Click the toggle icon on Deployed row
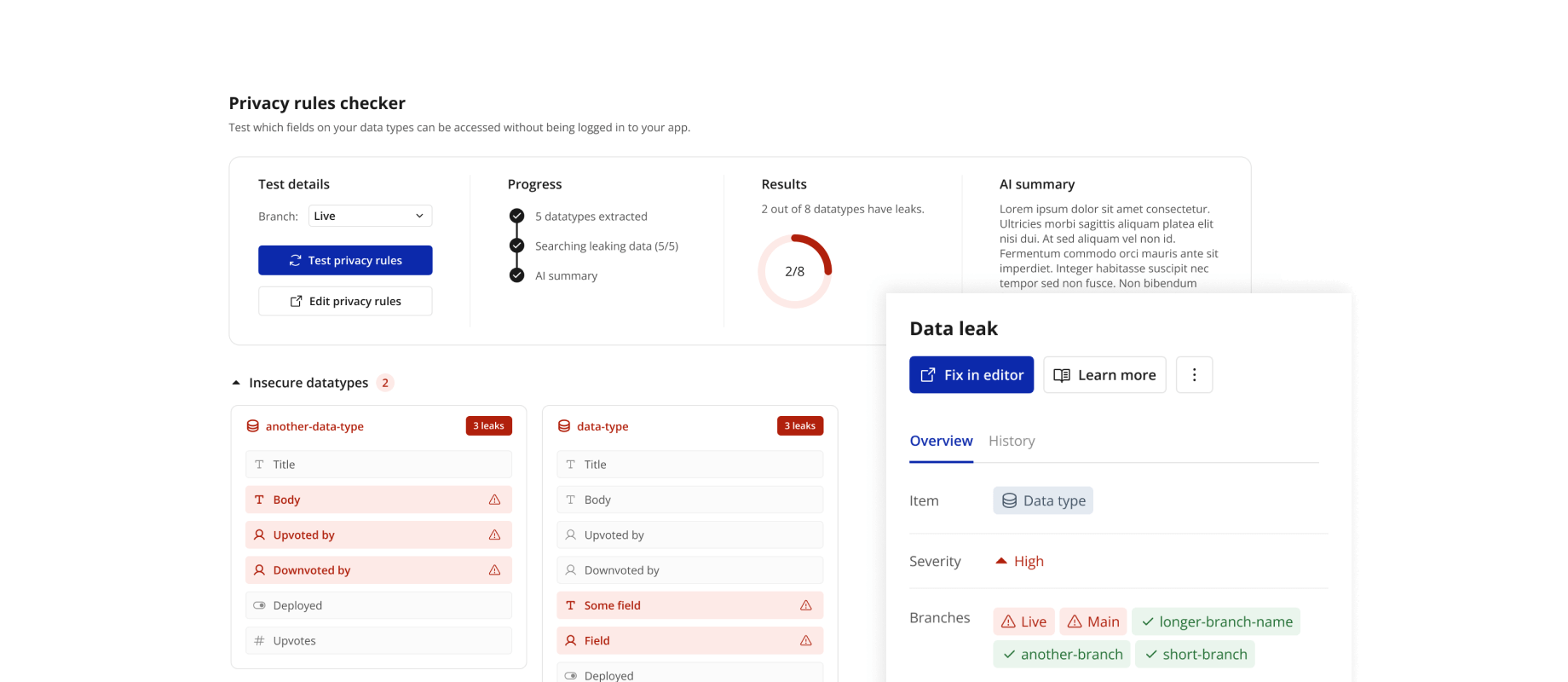This screenshot has width=1568, height=682. tap(259, 605)
